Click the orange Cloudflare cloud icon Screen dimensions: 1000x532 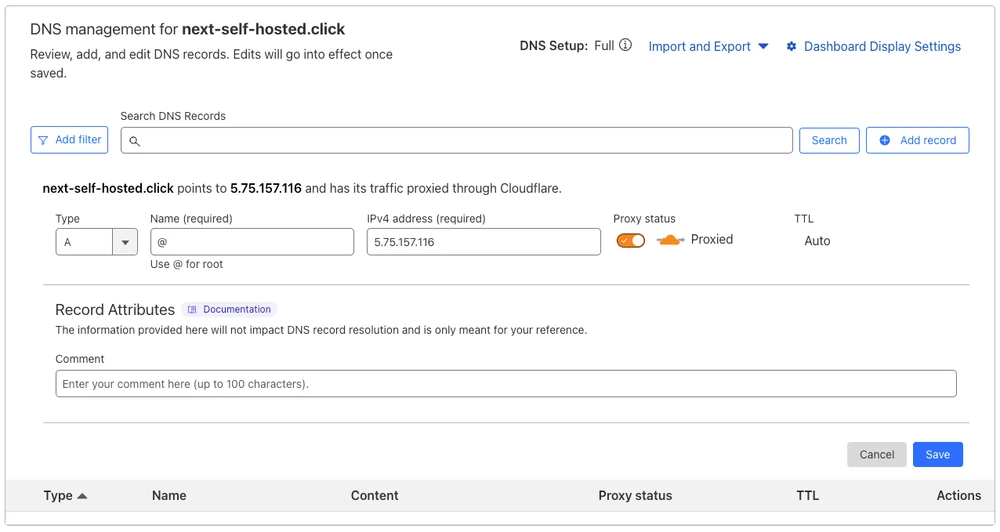tap(670, 240)
